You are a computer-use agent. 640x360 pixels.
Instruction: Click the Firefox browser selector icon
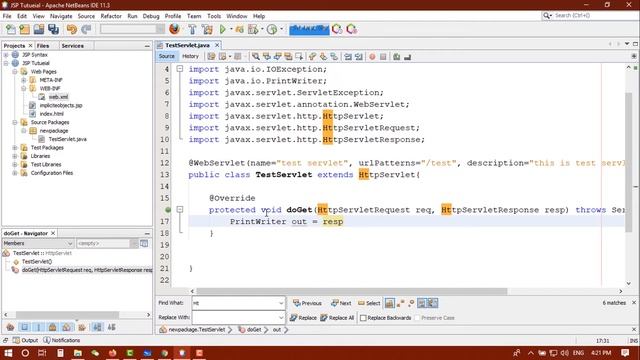click(x=174, y=29)
